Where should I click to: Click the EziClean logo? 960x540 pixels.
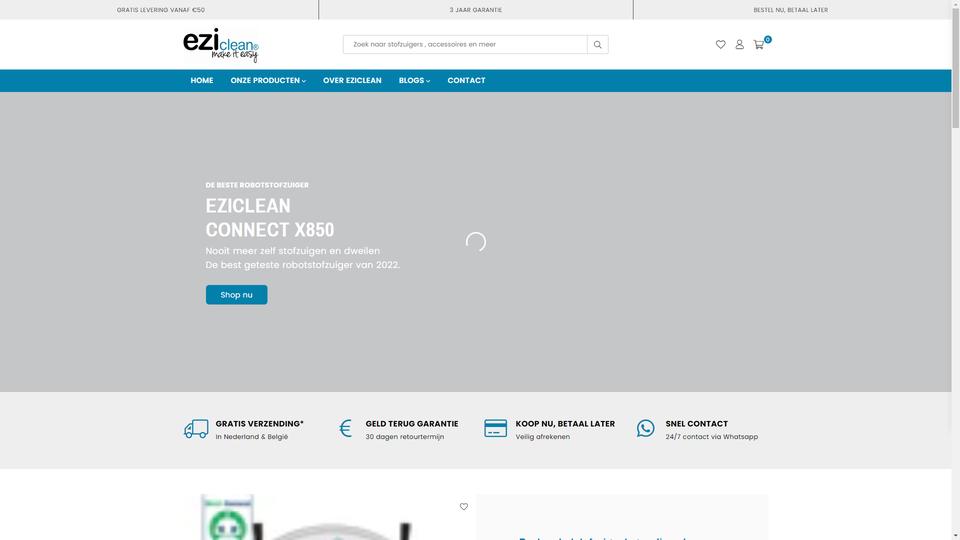point(221,45)
